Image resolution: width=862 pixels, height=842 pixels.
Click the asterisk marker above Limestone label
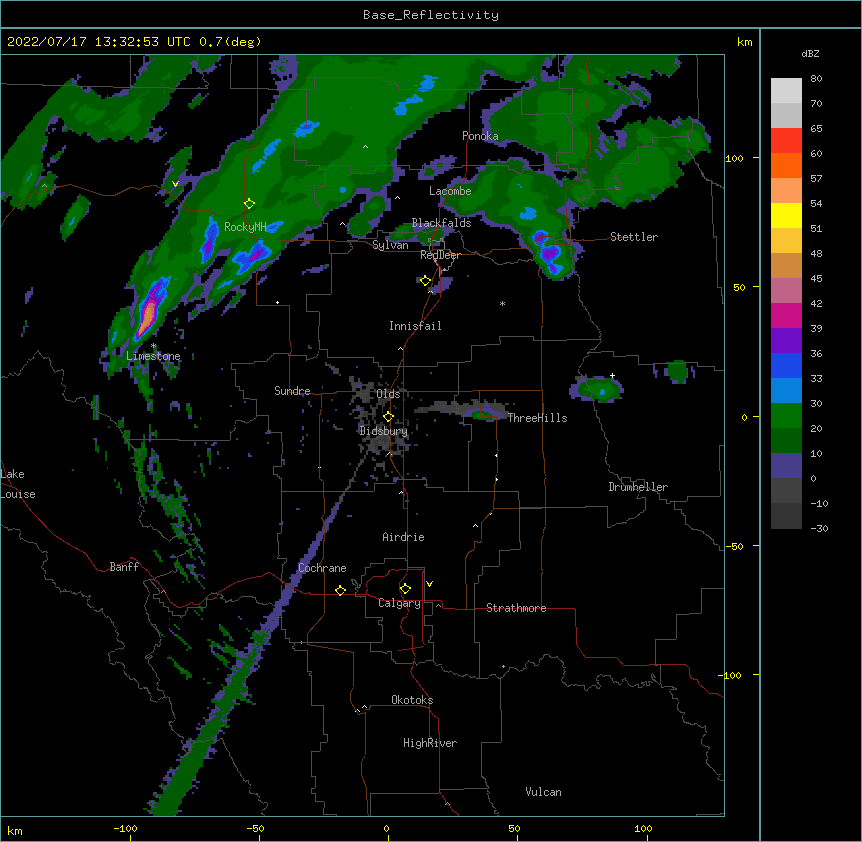pos(154,346)
